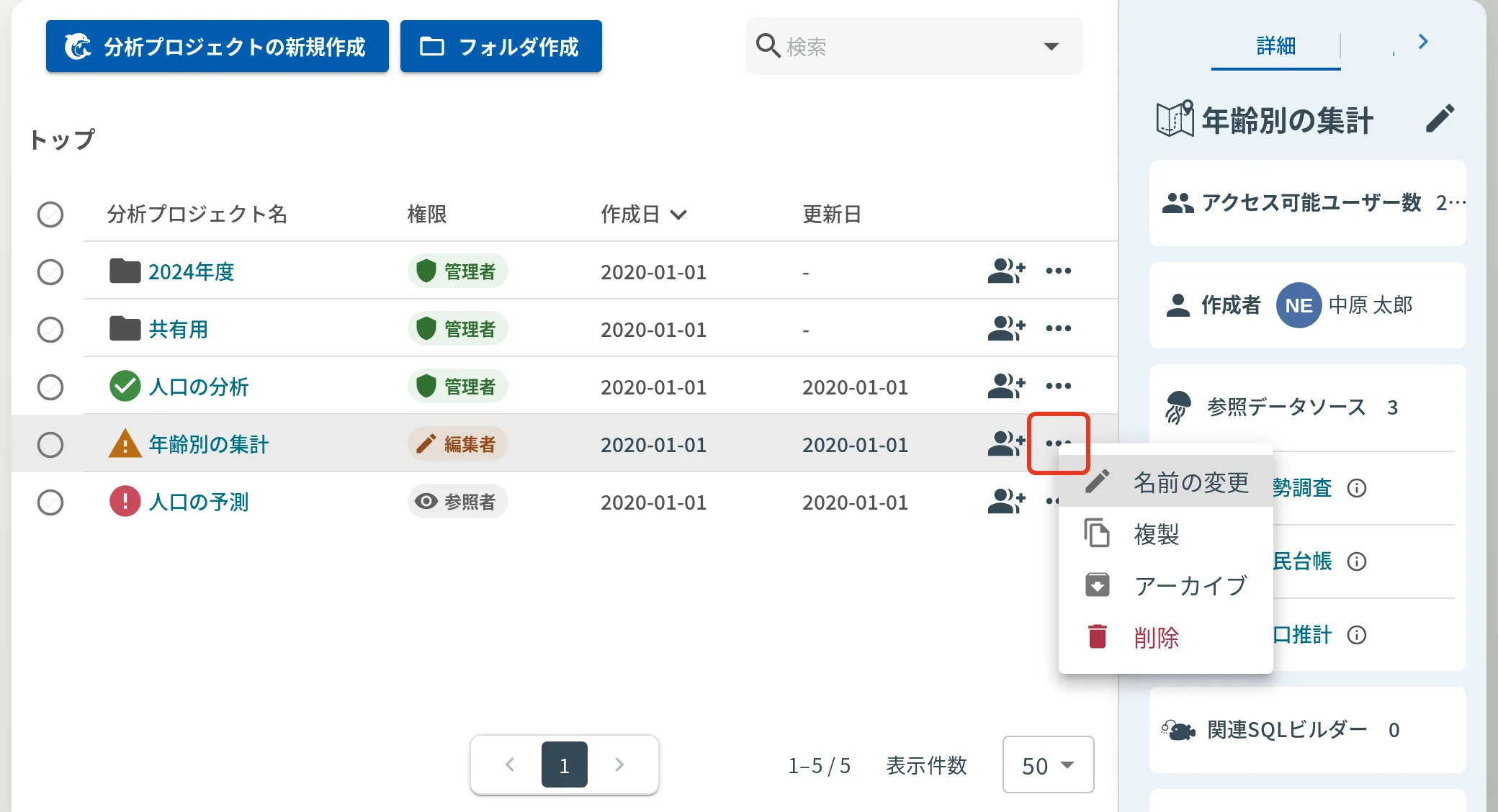Go to previous page arrow in pagination

(510, 764)
